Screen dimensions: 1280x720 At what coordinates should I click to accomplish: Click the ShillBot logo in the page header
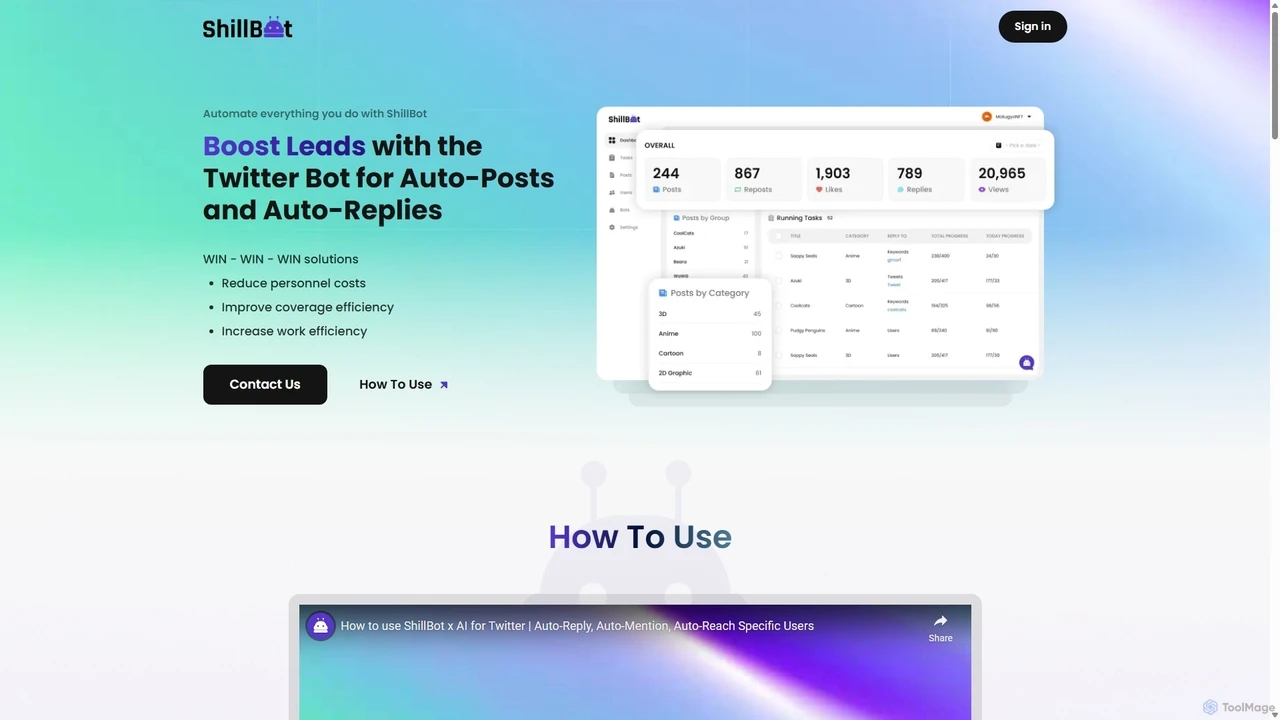pyautogui.click(x=247, y=28)
